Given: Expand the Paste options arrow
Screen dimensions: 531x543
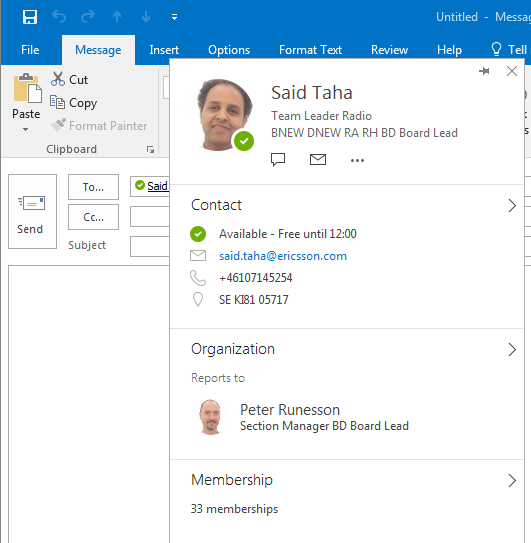Looking at the screenshot, I should click(x=25, y=130).
